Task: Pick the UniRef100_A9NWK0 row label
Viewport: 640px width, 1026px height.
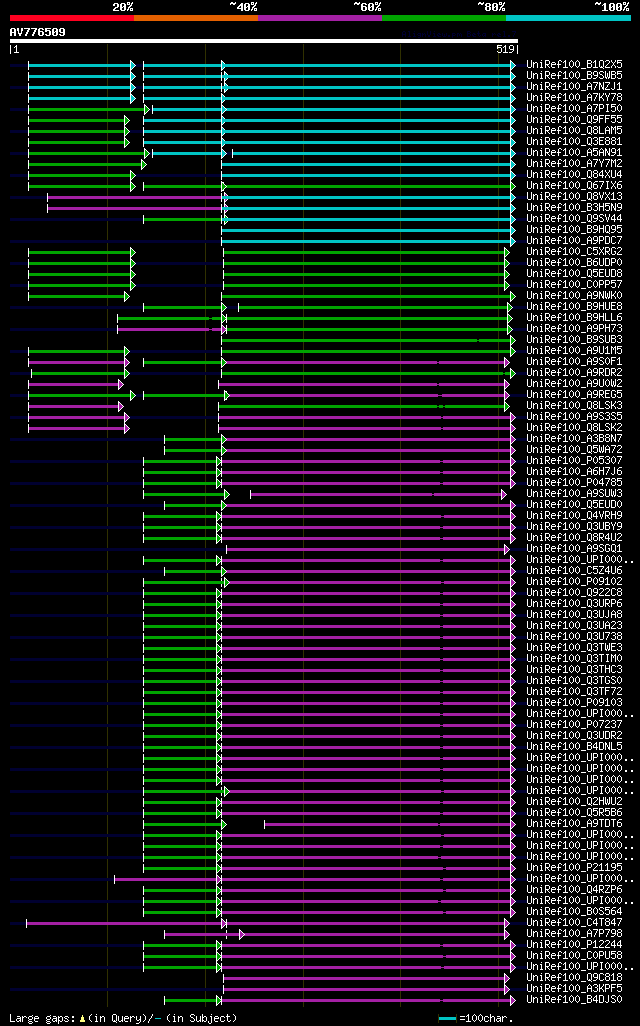Action: (575, 296)
